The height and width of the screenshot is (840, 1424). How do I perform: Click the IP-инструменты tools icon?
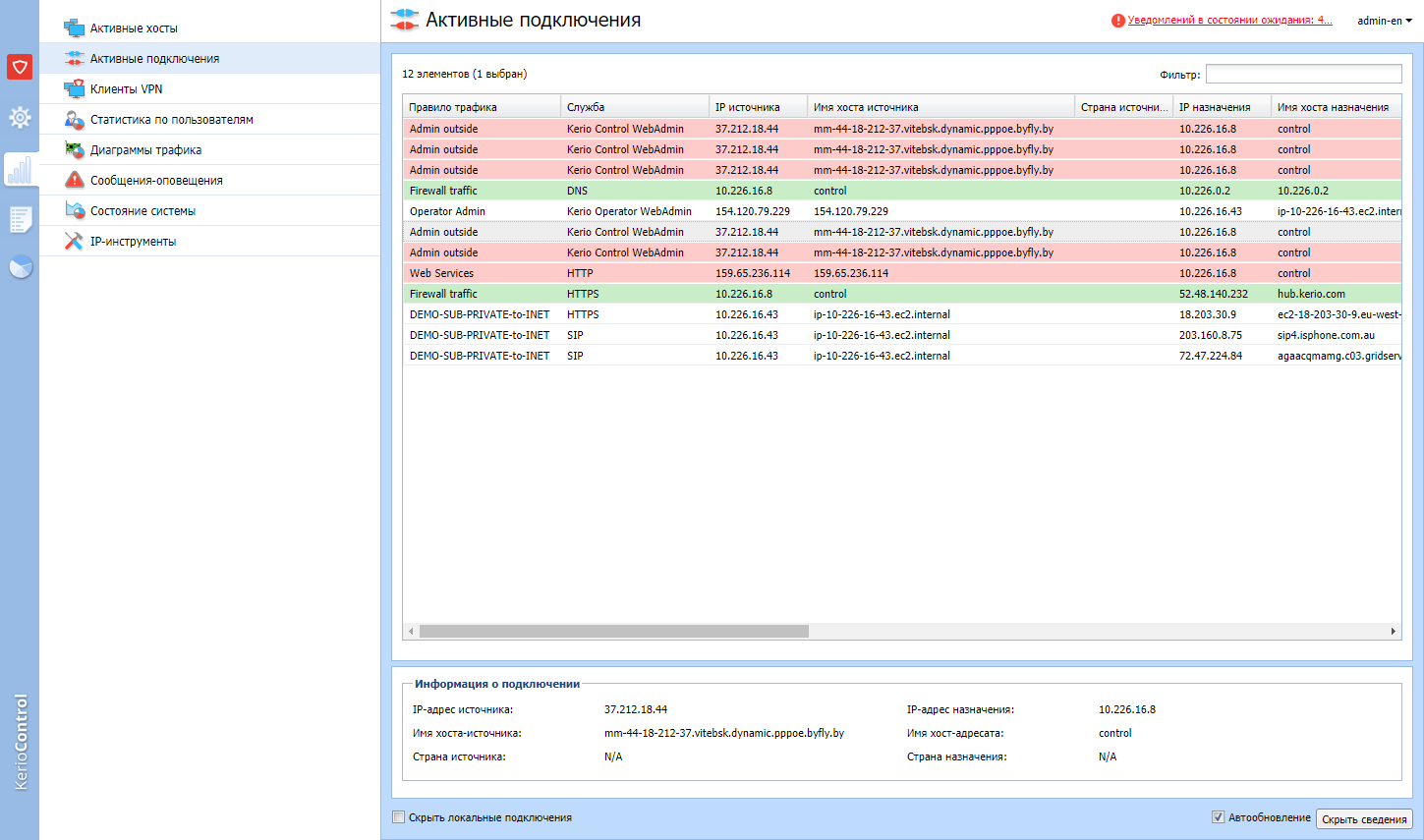[75, 242]
